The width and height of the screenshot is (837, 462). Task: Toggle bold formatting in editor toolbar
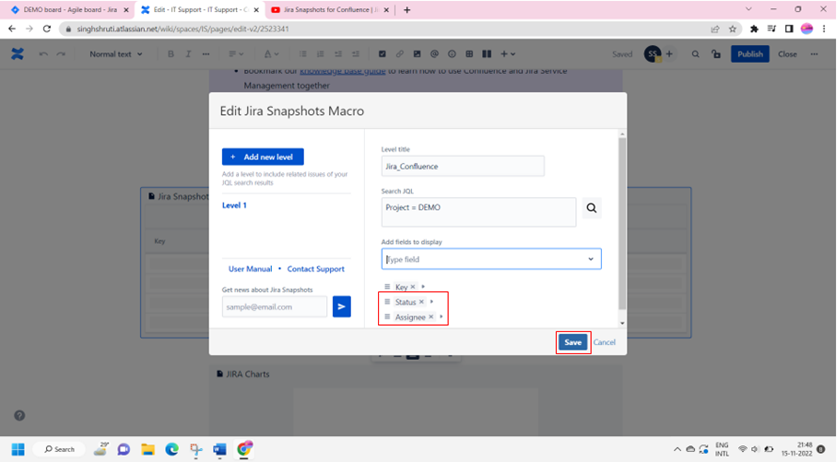(x=171, y=54)
